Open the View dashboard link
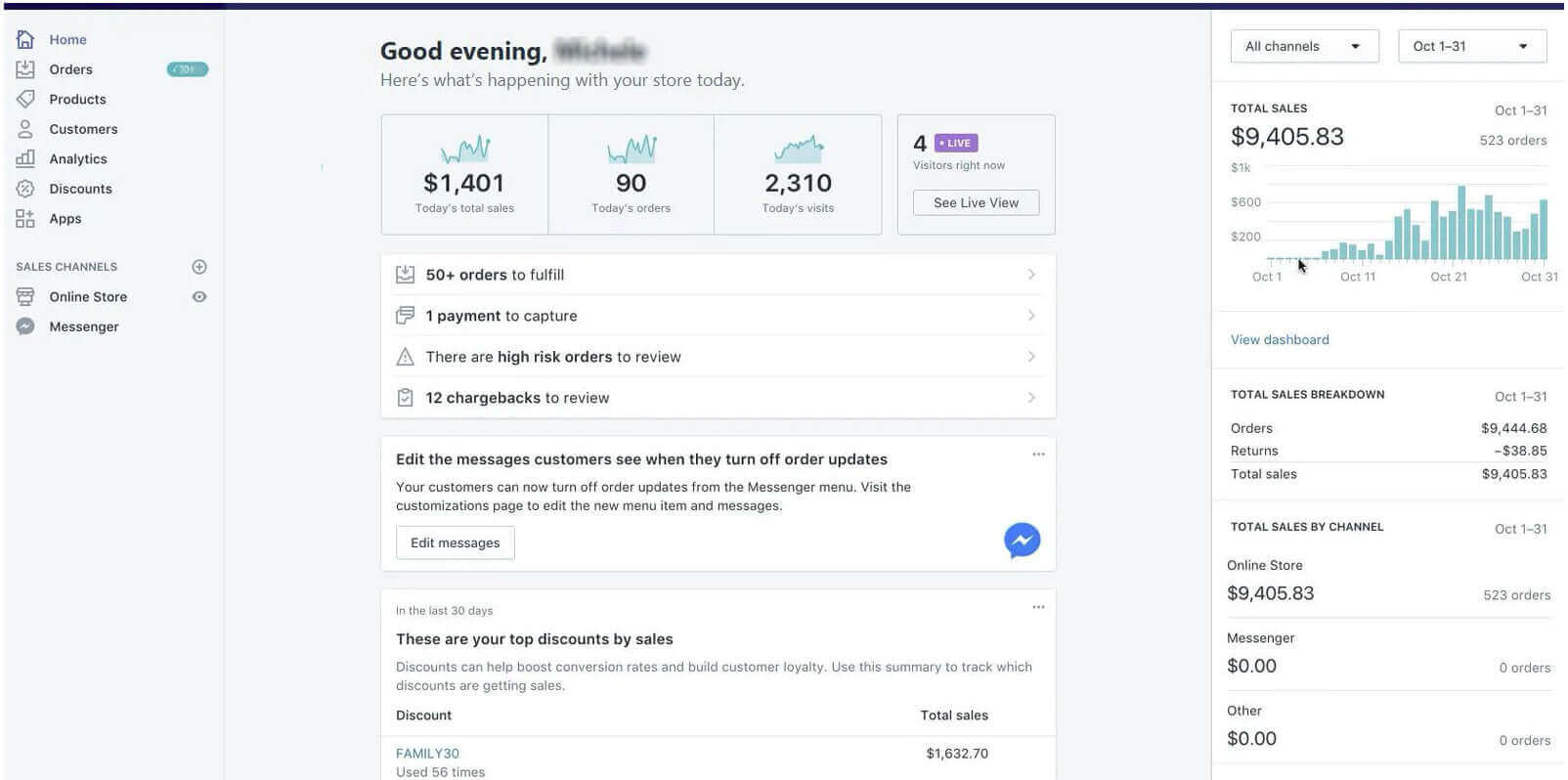This screenshot has height=780, width=1568. coord(1280,339)
